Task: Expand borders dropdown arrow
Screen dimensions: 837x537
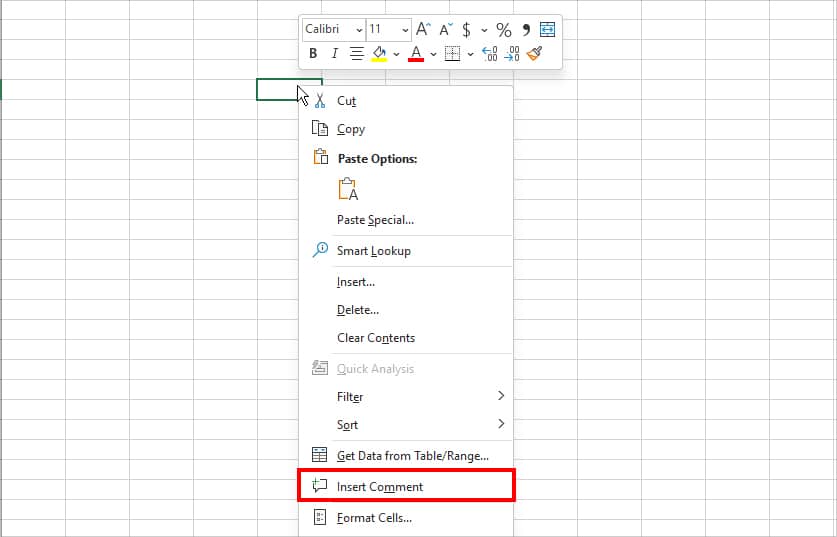Action: click(470, 54)
